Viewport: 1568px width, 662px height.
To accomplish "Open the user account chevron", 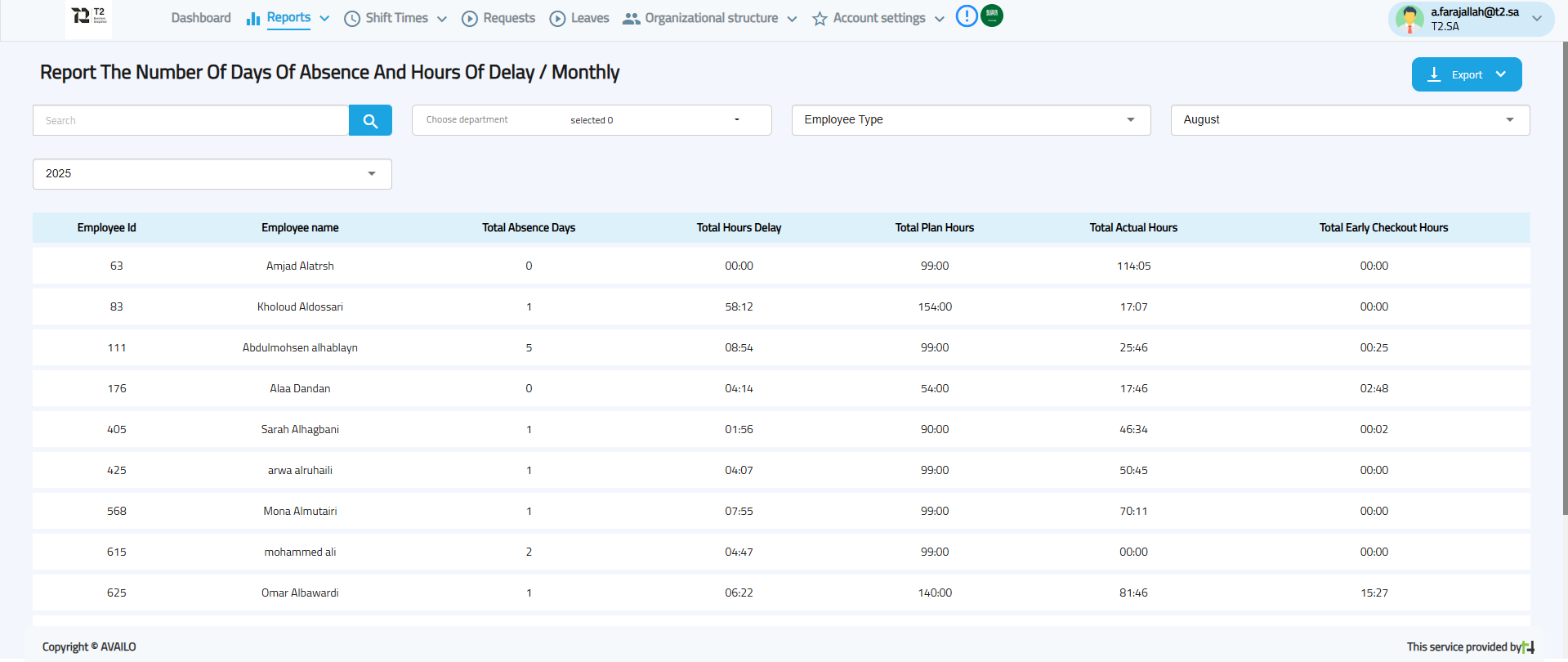I will [1537, 19].
